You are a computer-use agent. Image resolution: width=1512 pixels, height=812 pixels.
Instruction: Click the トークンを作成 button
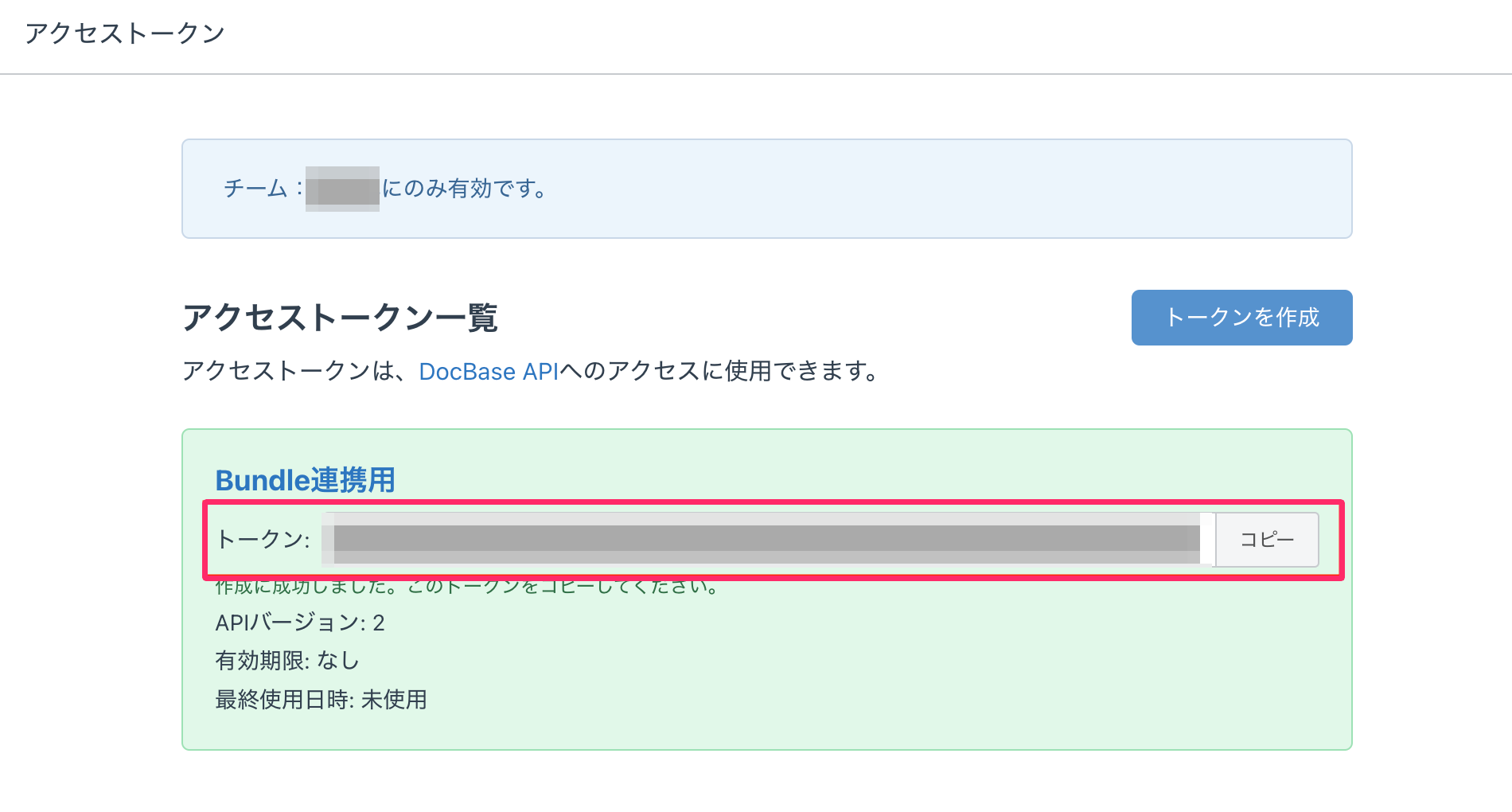pos(1241,318)
